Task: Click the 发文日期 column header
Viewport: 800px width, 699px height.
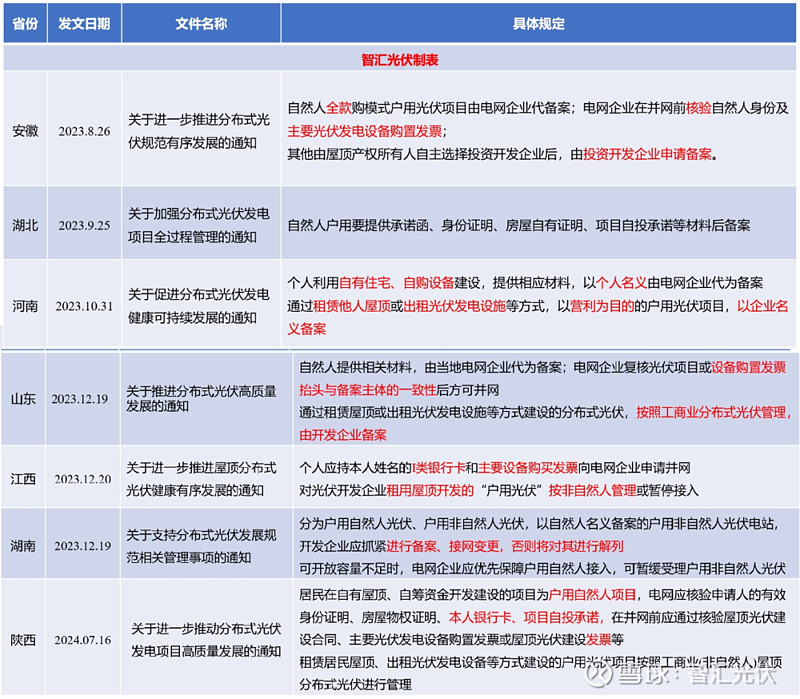Action: 84,23
